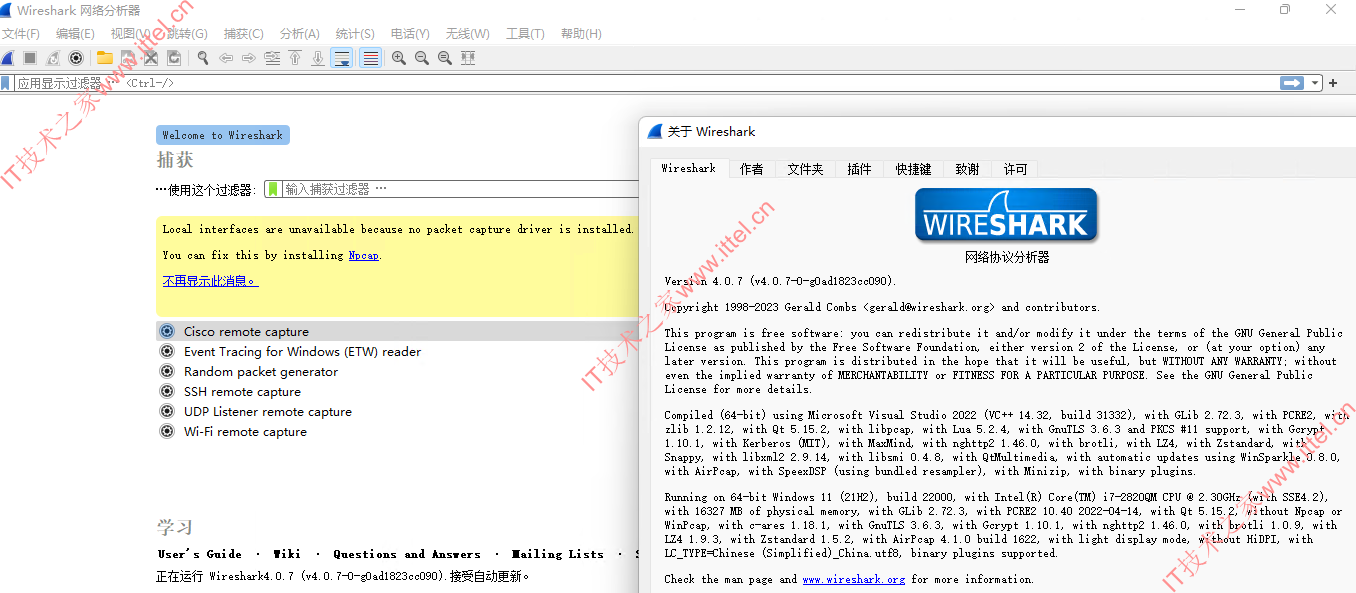Open the Wiki link
Image resolution: width=1356 pixels, height=593 pixels.
286,554
